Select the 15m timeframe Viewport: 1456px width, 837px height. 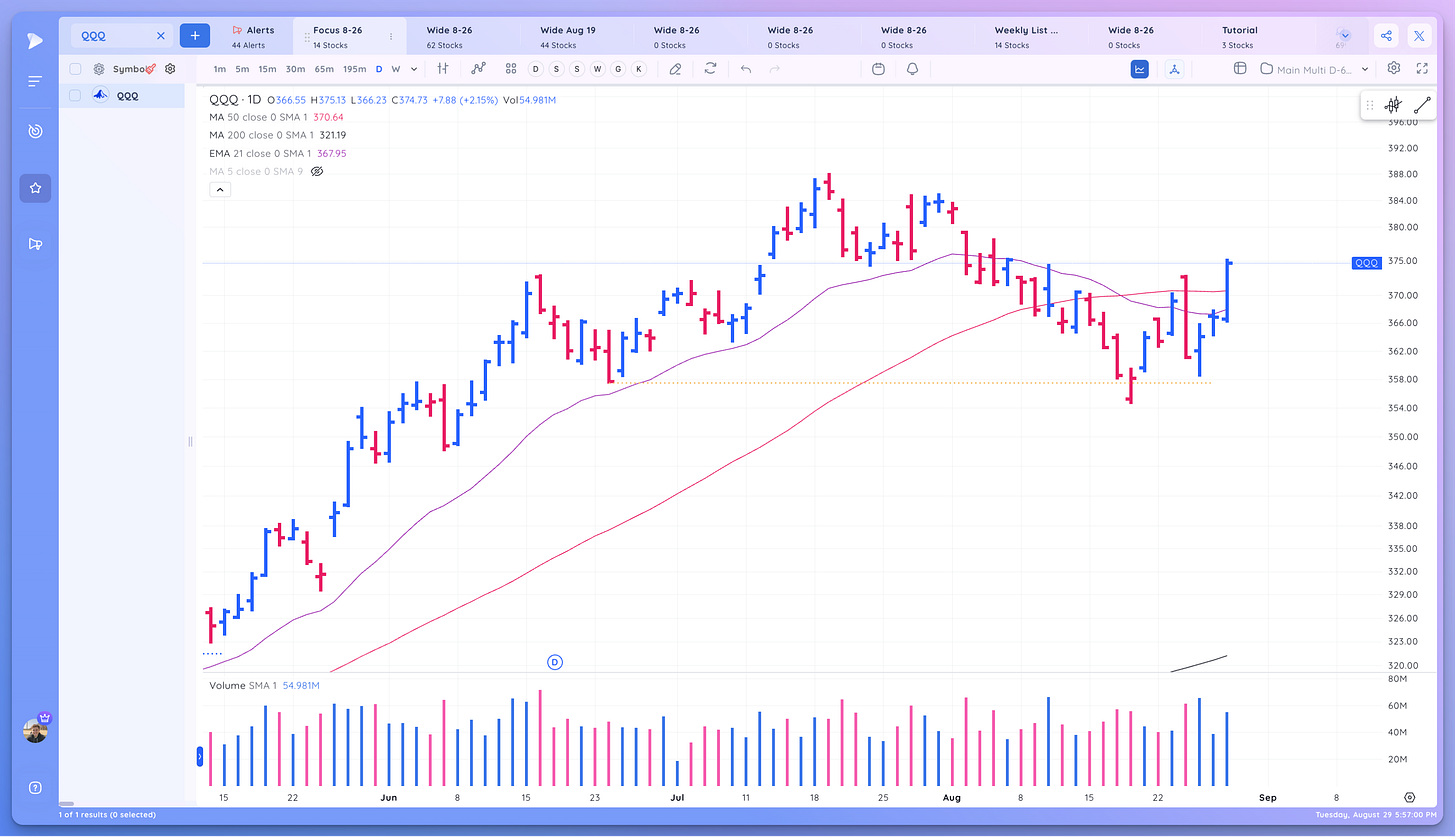[267, 69]
